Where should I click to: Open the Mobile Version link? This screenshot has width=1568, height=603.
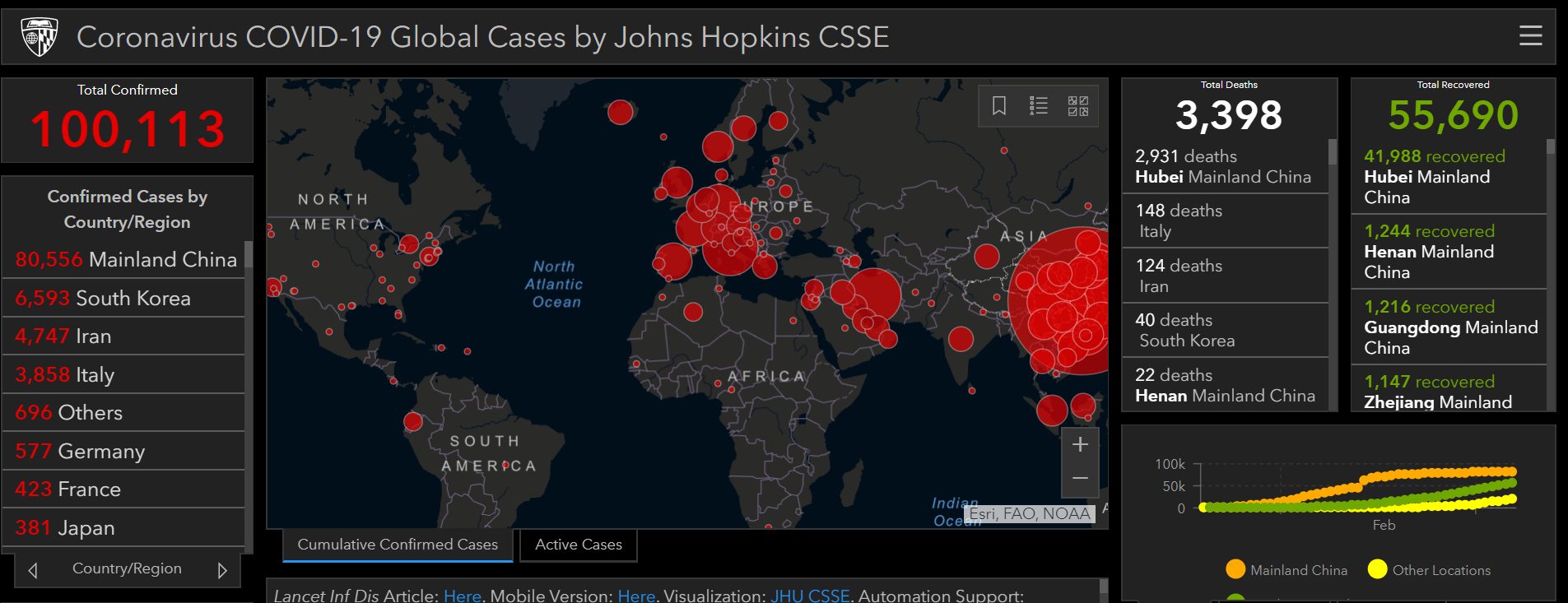point(636,596)
